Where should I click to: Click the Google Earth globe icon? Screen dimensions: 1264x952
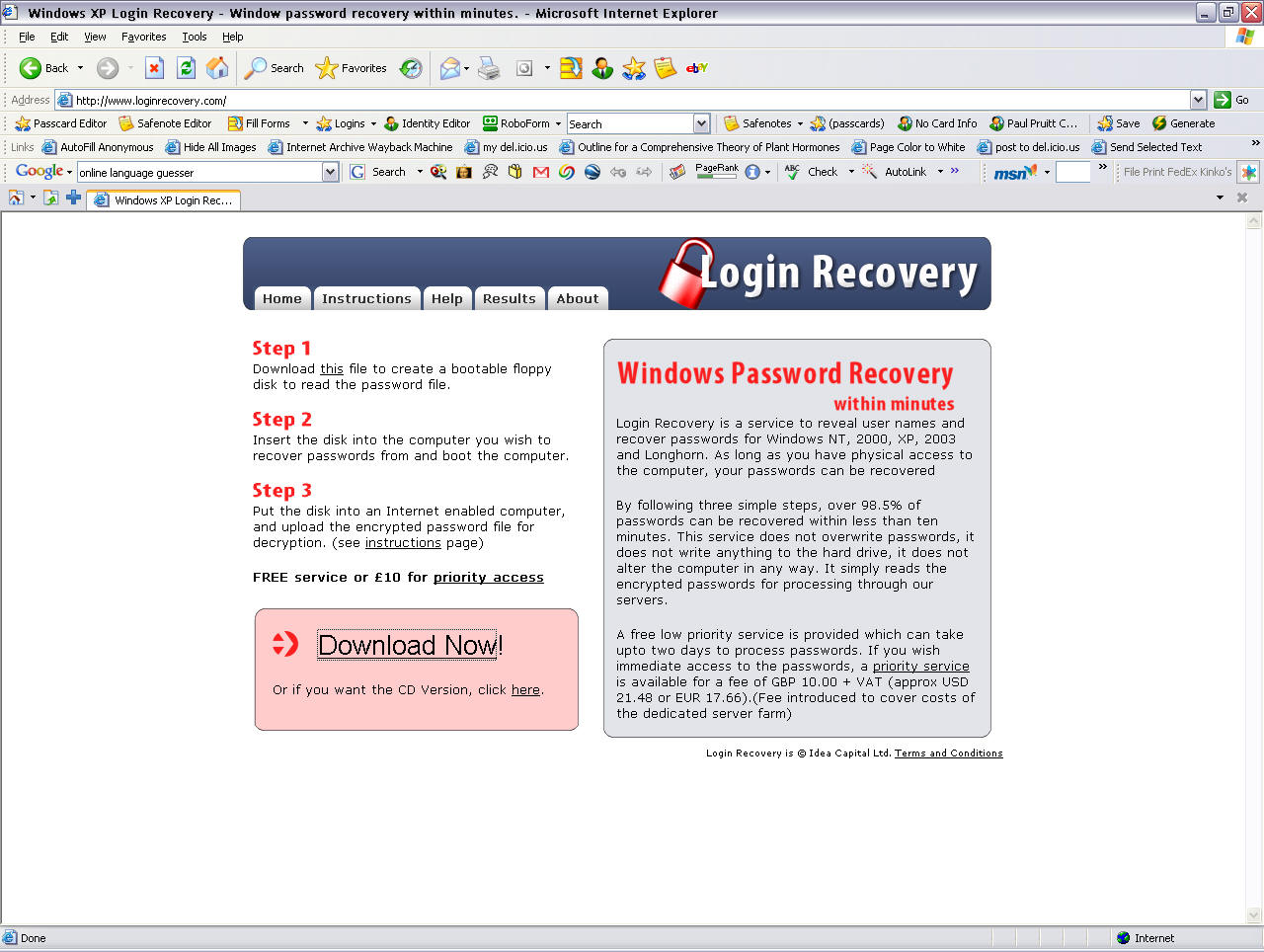592,172
